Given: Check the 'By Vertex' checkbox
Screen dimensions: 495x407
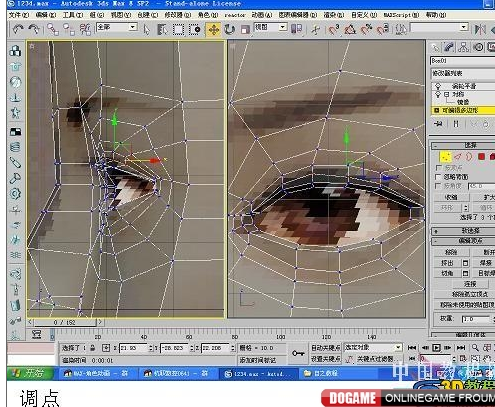Looking at the screenshot, I should click(439, 168).
